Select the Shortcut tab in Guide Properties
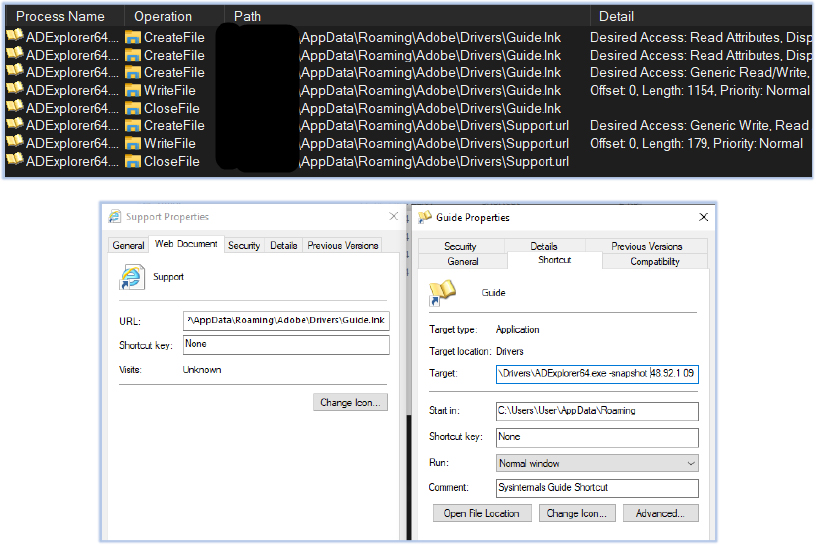 [x=555, y=260]
